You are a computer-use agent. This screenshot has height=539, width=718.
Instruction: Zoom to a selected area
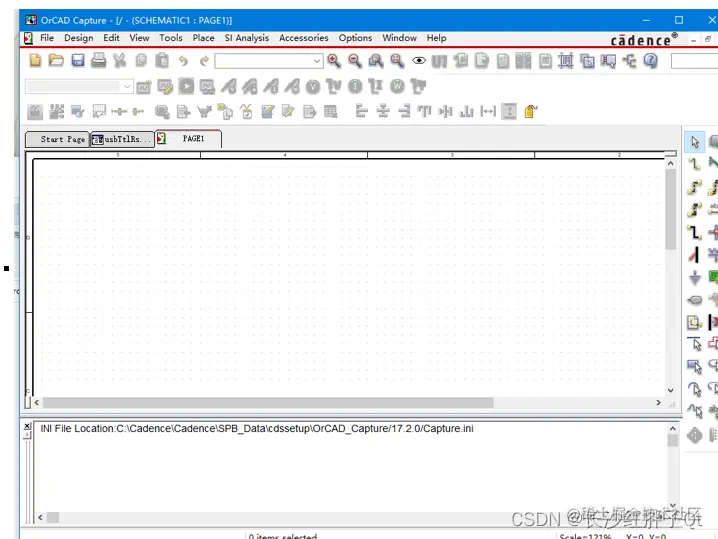376,60
